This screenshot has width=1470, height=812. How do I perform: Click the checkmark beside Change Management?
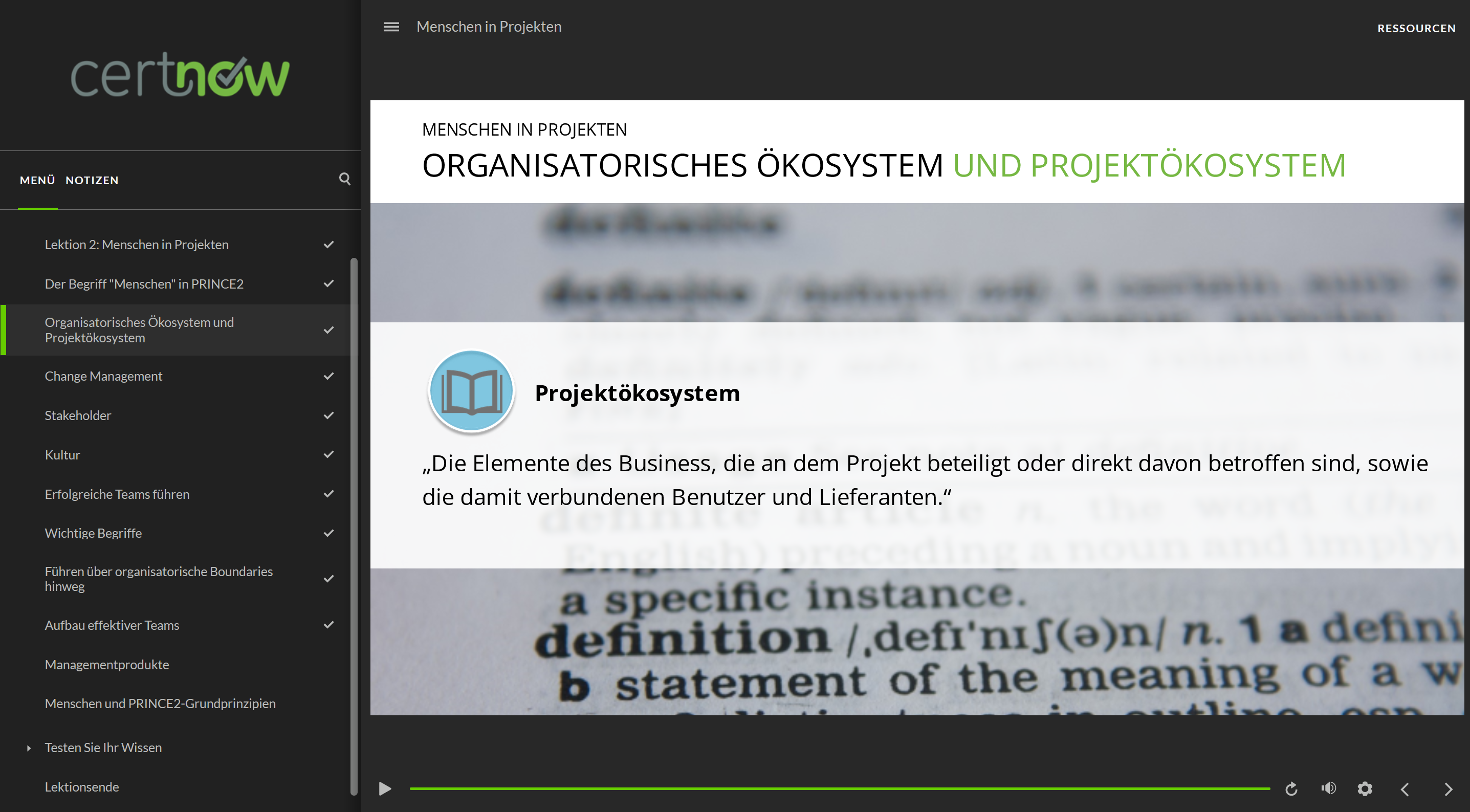pos(328,376)
